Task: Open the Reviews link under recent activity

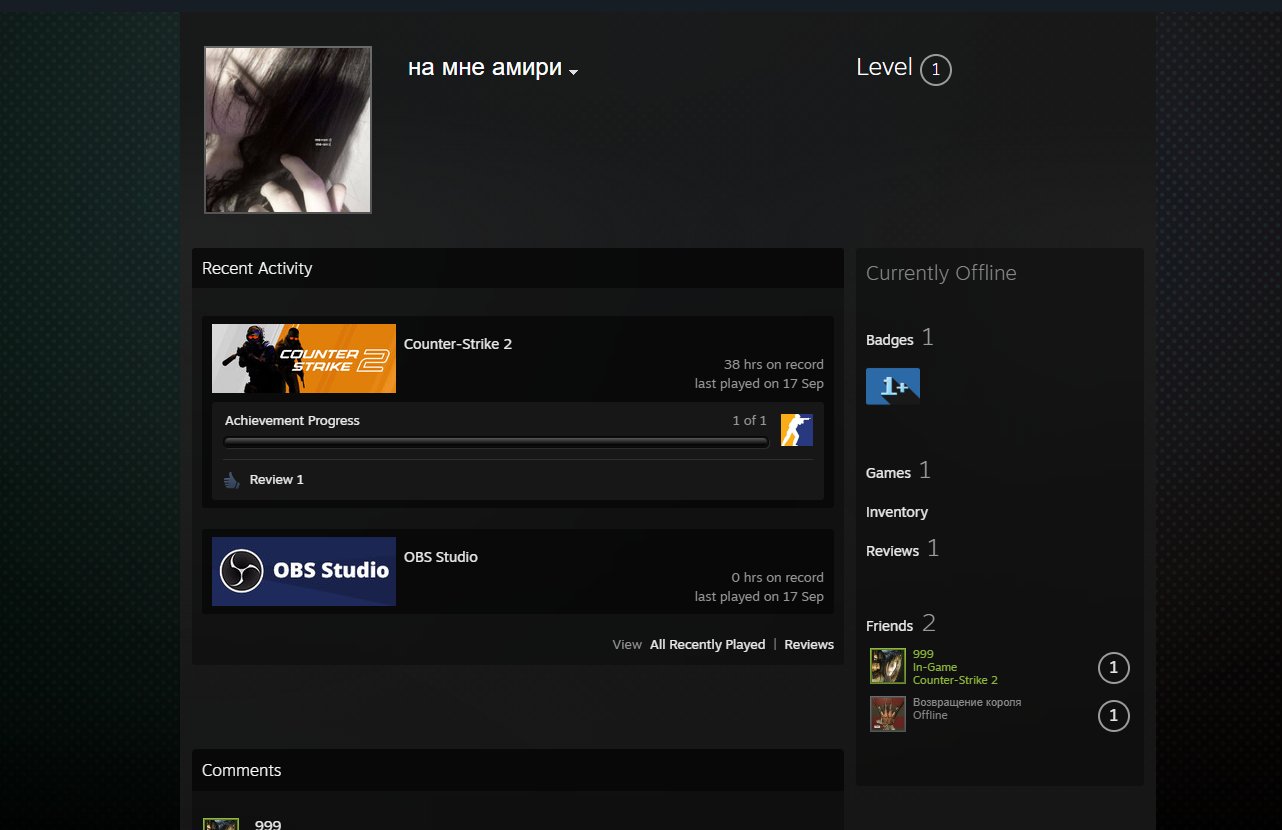Action: (809, 645)
